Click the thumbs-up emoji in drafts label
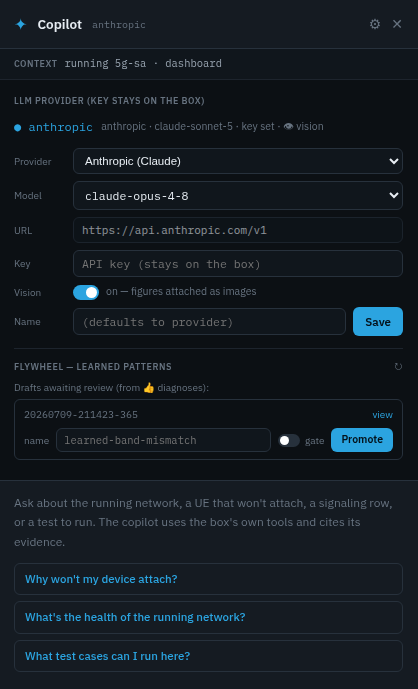Viewport: 418px width, 689px height. tap(149, 388)
